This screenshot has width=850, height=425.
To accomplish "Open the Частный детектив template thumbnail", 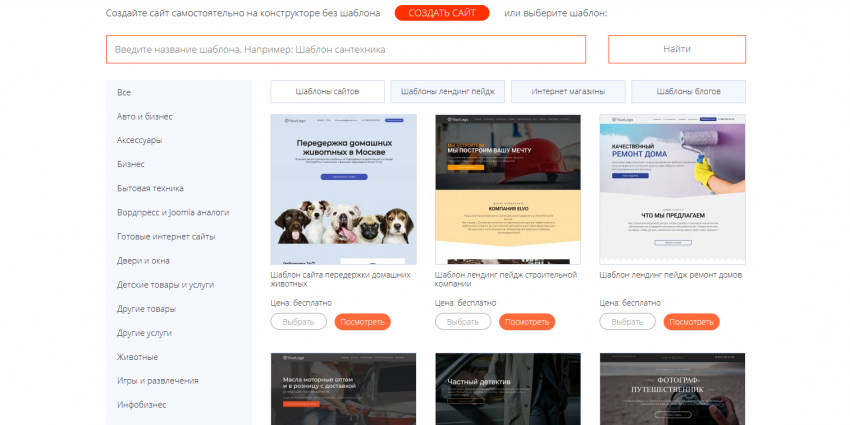I will pyautogui.click(x=508, y=390).
